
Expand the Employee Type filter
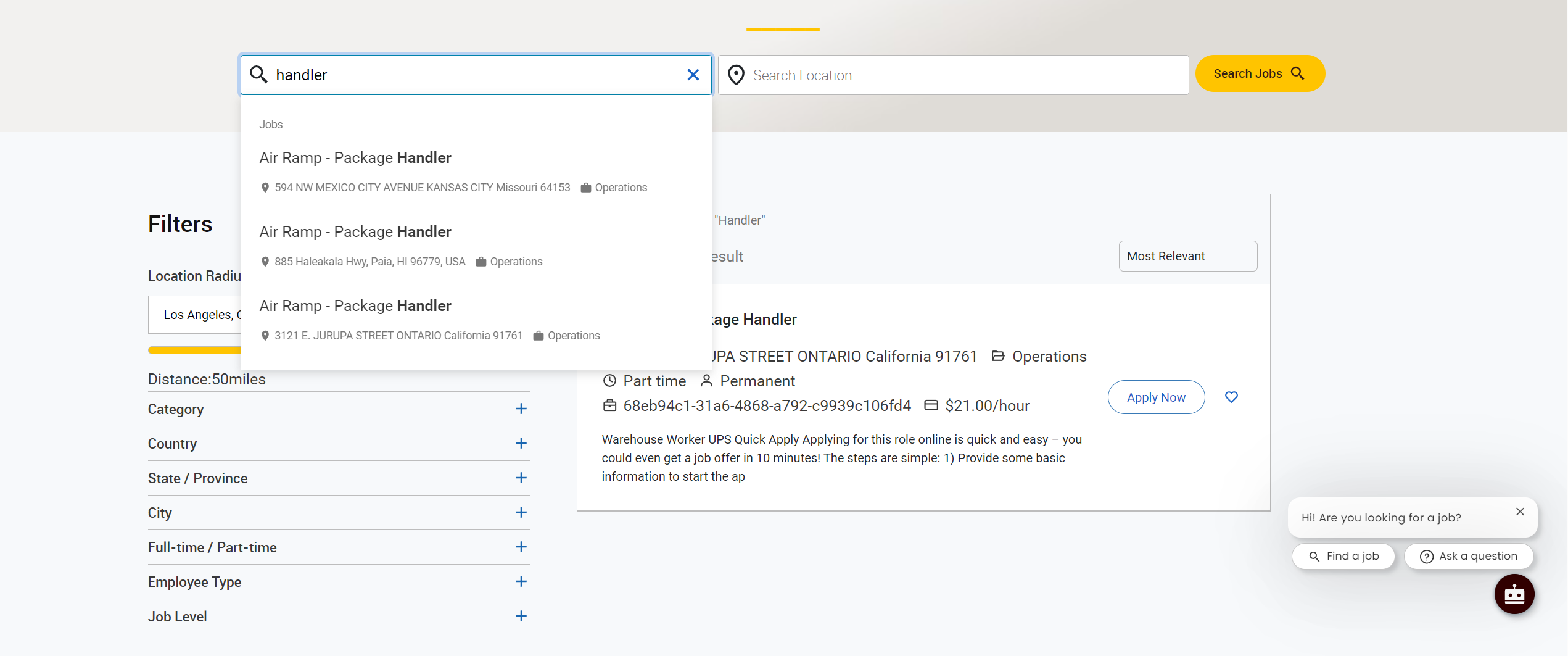point(339,582)
